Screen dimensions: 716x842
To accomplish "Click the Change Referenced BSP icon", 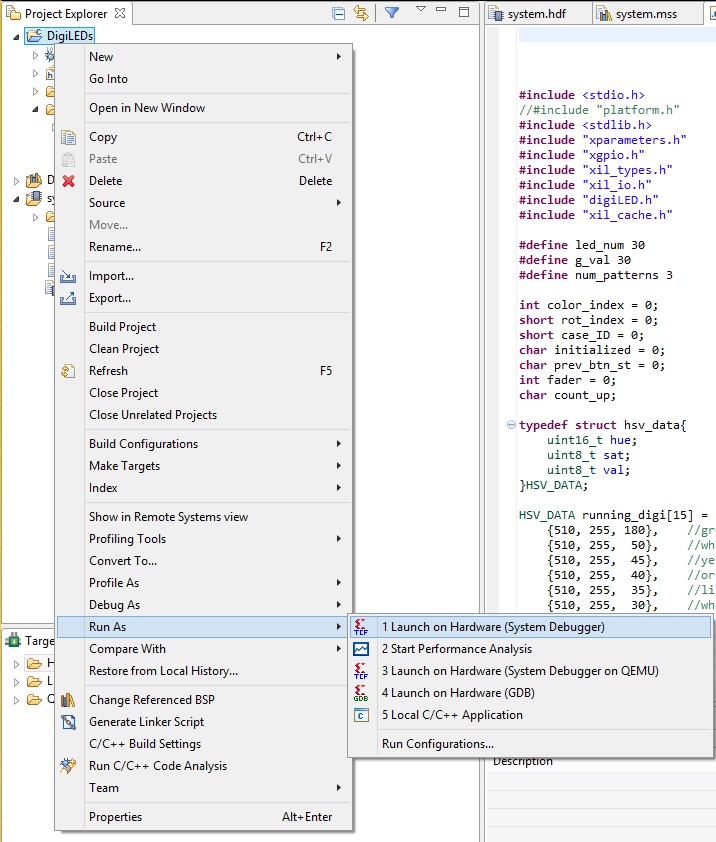I will pos(68,700).
